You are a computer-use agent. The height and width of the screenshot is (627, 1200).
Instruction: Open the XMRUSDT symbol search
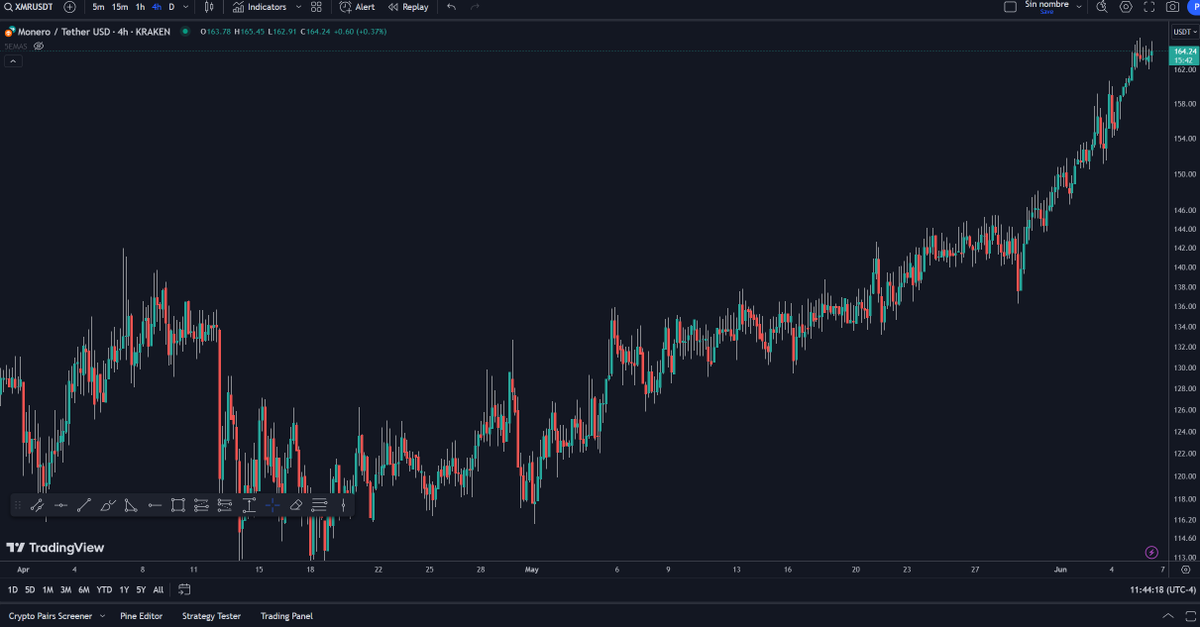coord(28,7)
